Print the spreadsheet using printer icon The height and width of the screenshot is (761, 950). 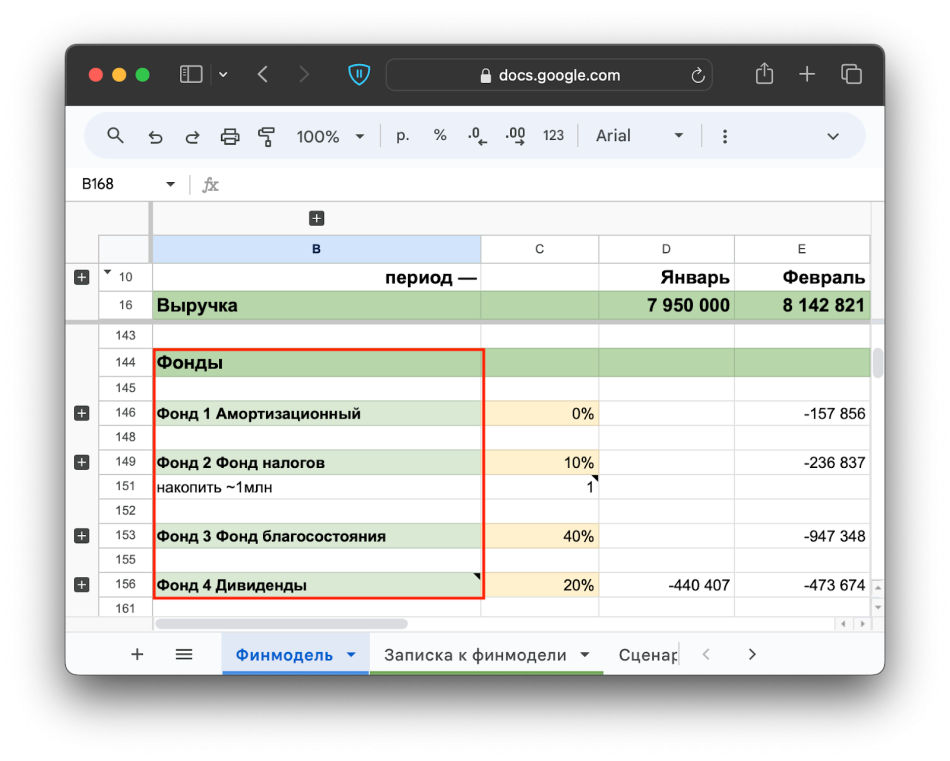230,136
